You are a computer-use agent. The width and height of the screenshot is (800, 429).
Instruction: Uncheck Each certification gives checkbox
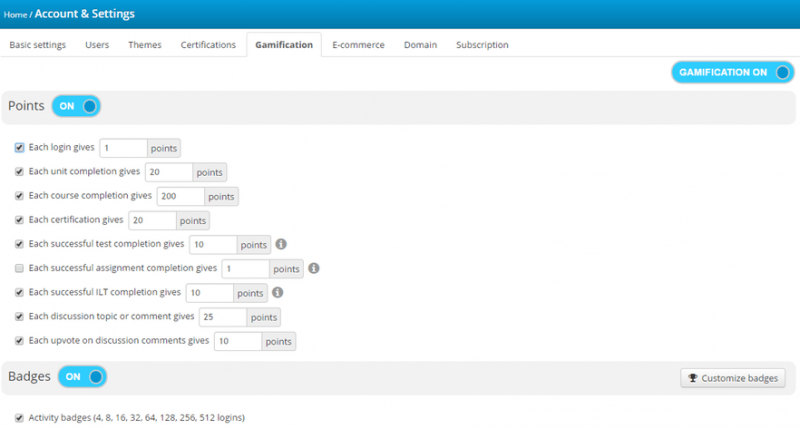tap(19, 220)
